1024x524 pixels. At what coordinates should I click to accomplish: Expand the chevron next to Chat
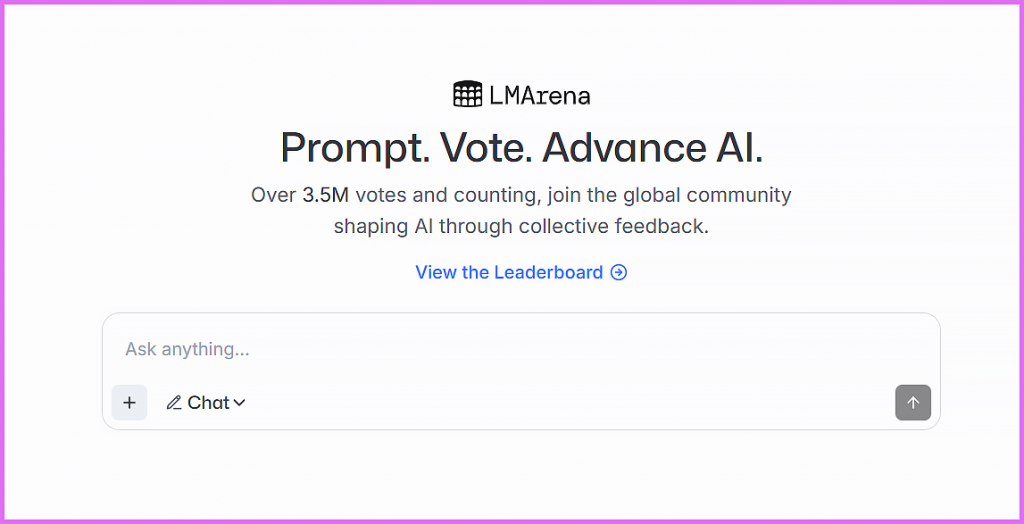[240, 403]
